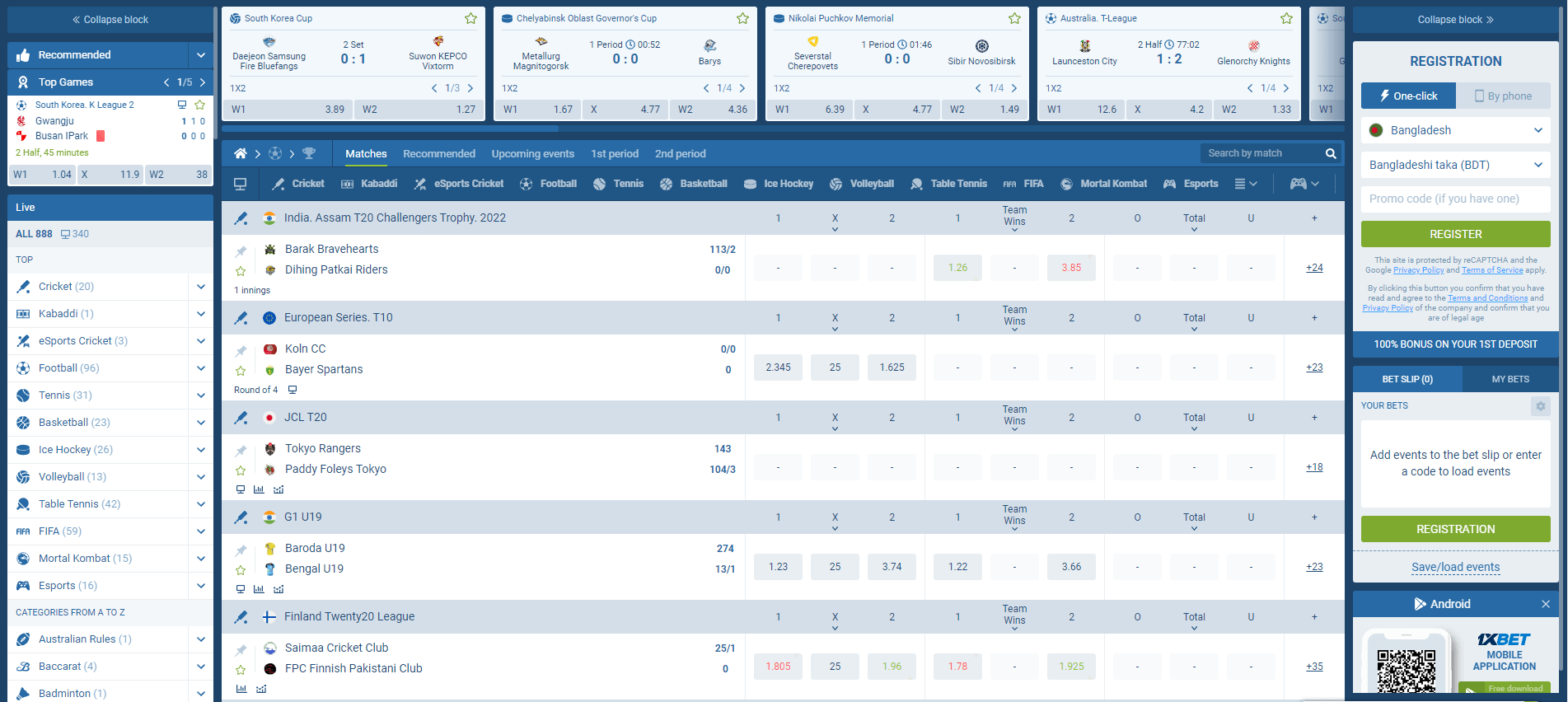Open live stream icon for Koln CC match
The height and width of the screenshot is (702, 1568).
tap(292, 390)
